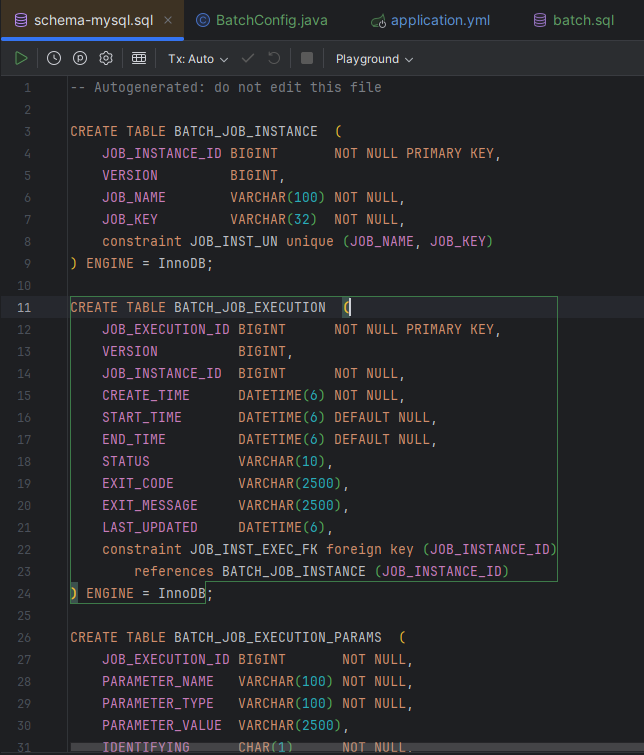The height and width of the screenshot is (755, 644).
Task: Click the VERSION column on line 13
Action: (x=130, y=351)
